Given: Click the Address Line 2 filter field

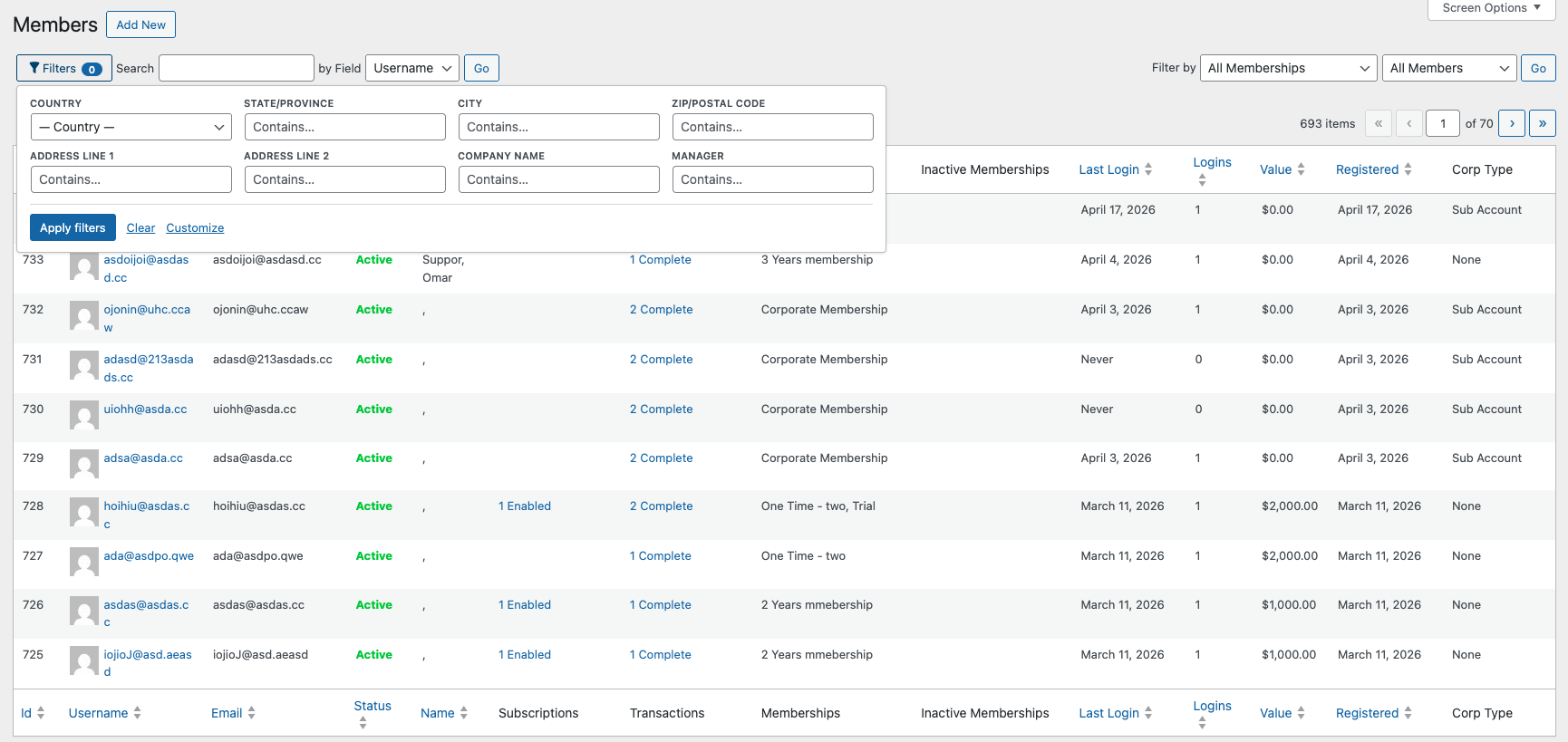Looking at the screenshot, I should [x=345, y=179].
